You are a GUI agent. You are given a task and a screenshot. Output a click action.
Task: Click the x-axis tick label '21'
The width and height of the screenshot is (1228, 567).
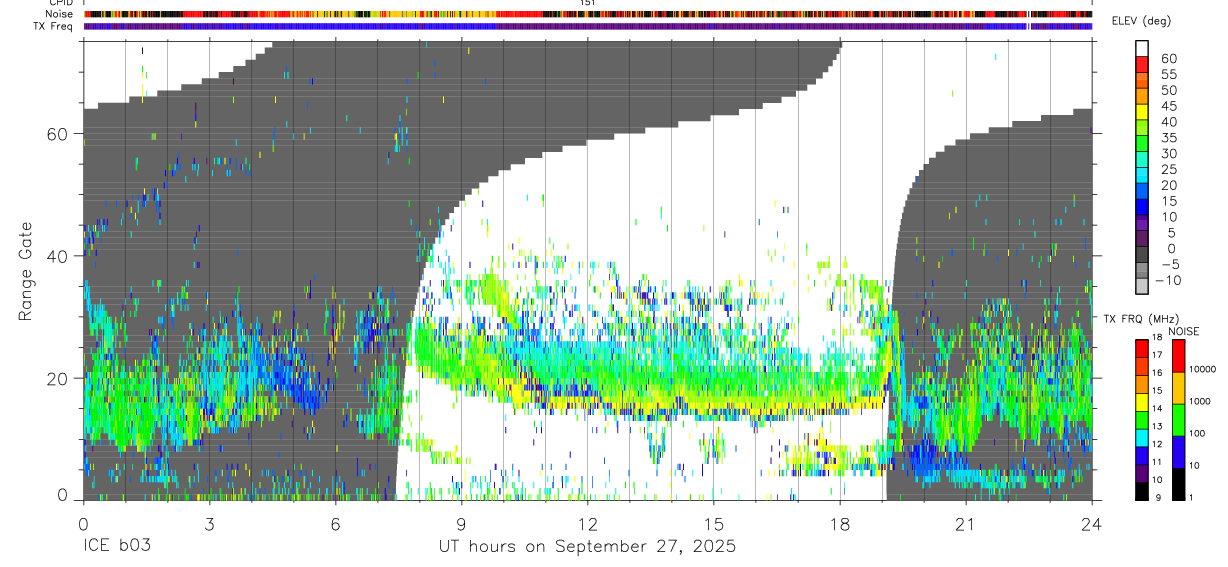[965, 523]
